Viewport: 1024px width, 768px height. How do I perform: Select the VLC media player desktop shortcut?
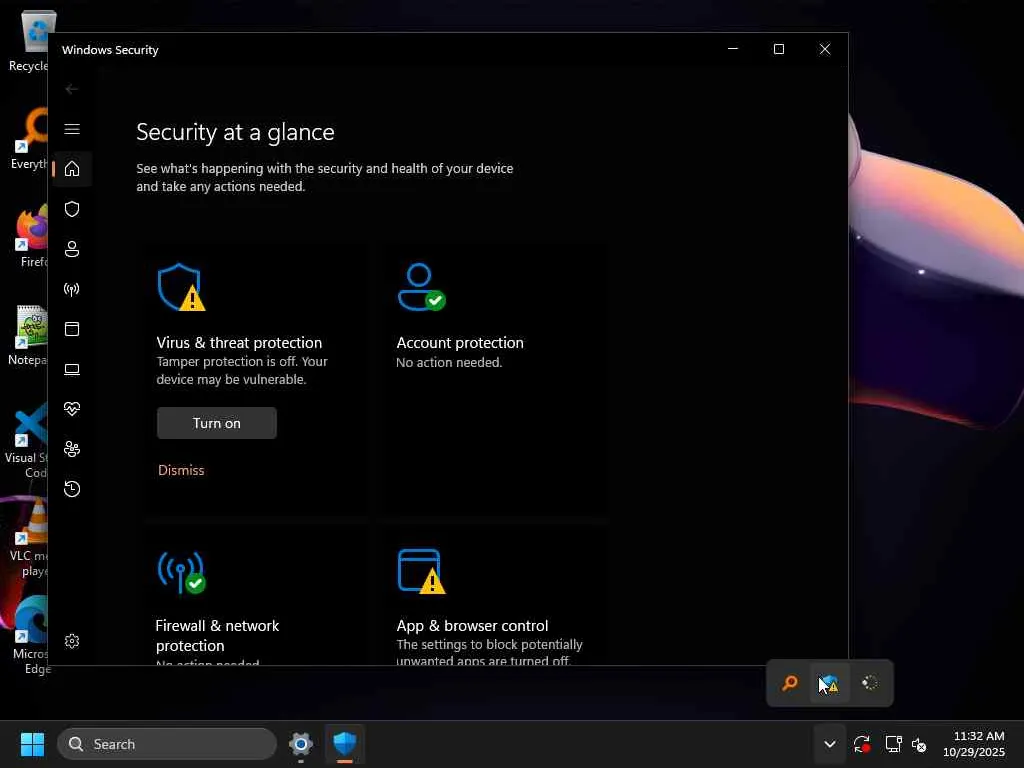(29, 538)
